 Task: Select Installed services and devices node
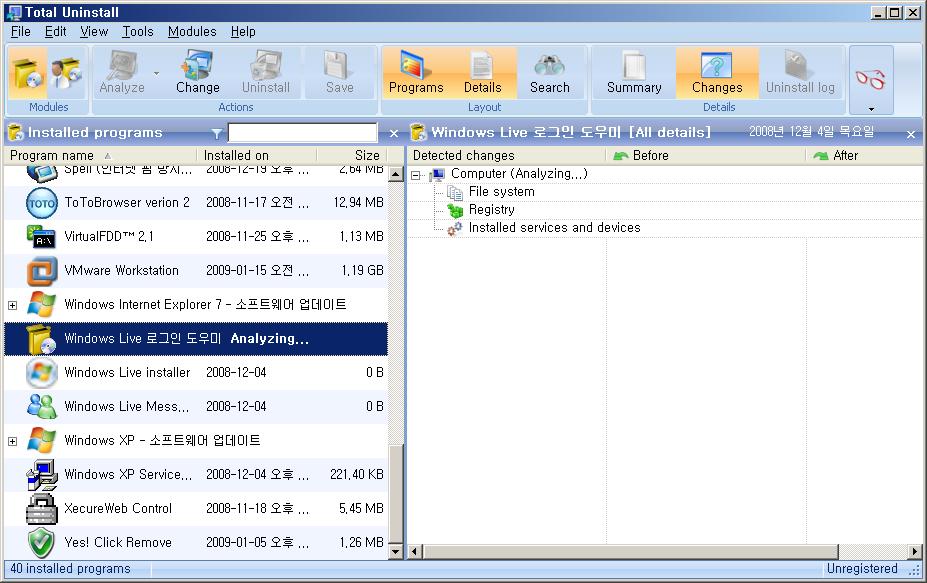[554, 228]
